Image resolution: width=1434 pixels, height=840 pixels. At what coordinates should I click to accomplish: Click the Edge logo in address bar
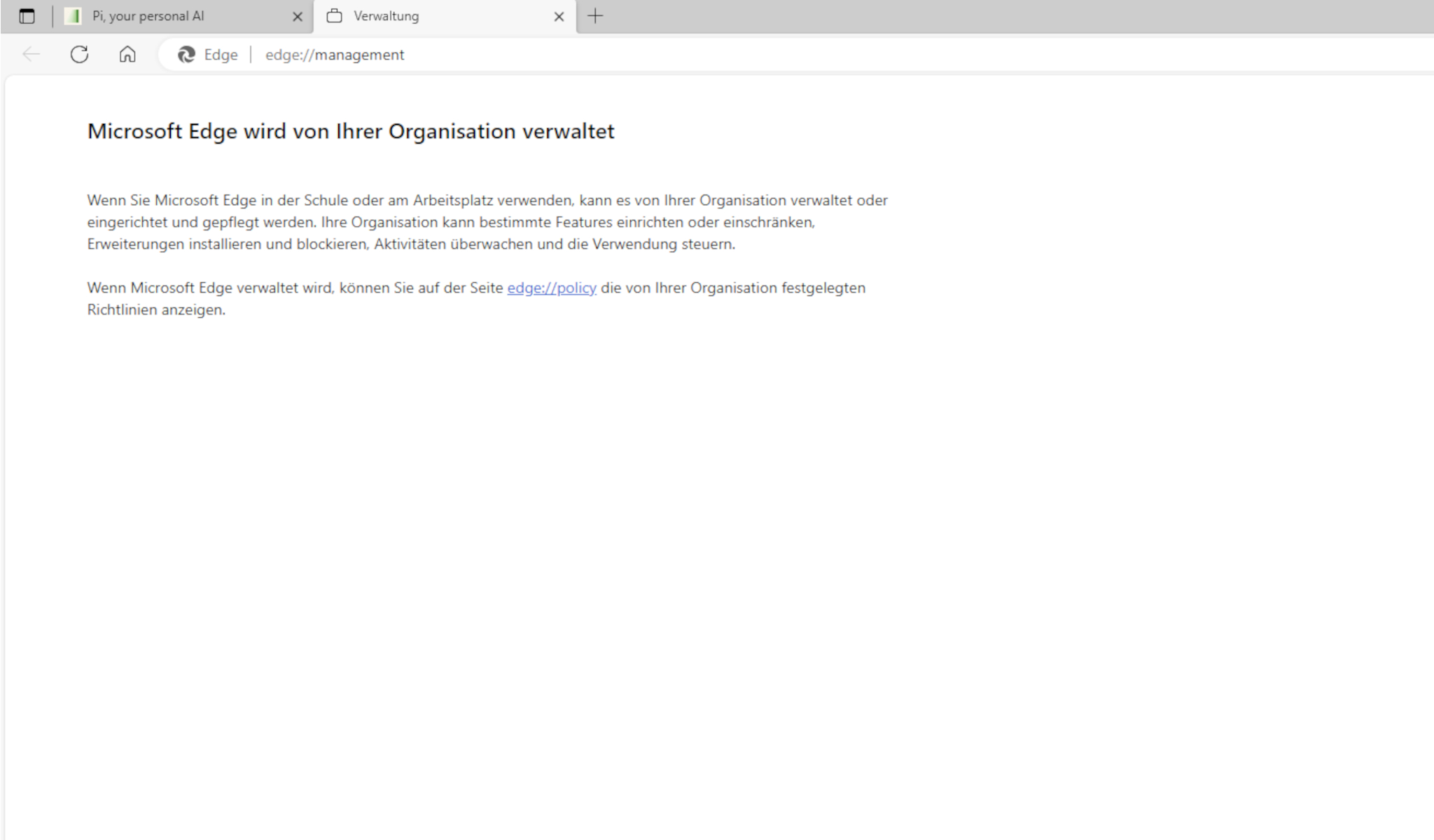coord(186,55)
